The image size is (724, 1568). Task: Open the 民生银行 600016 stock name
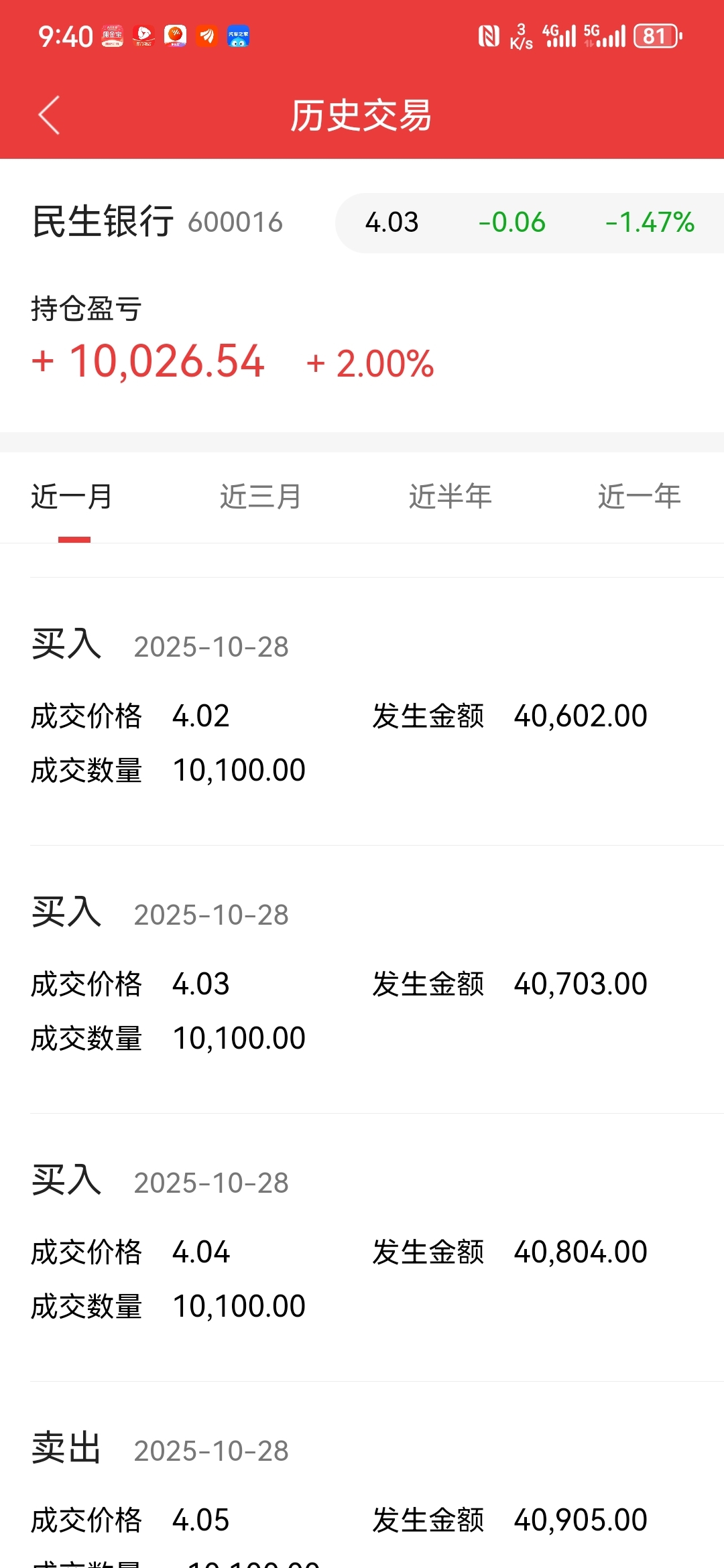click(x=158, y=222)
